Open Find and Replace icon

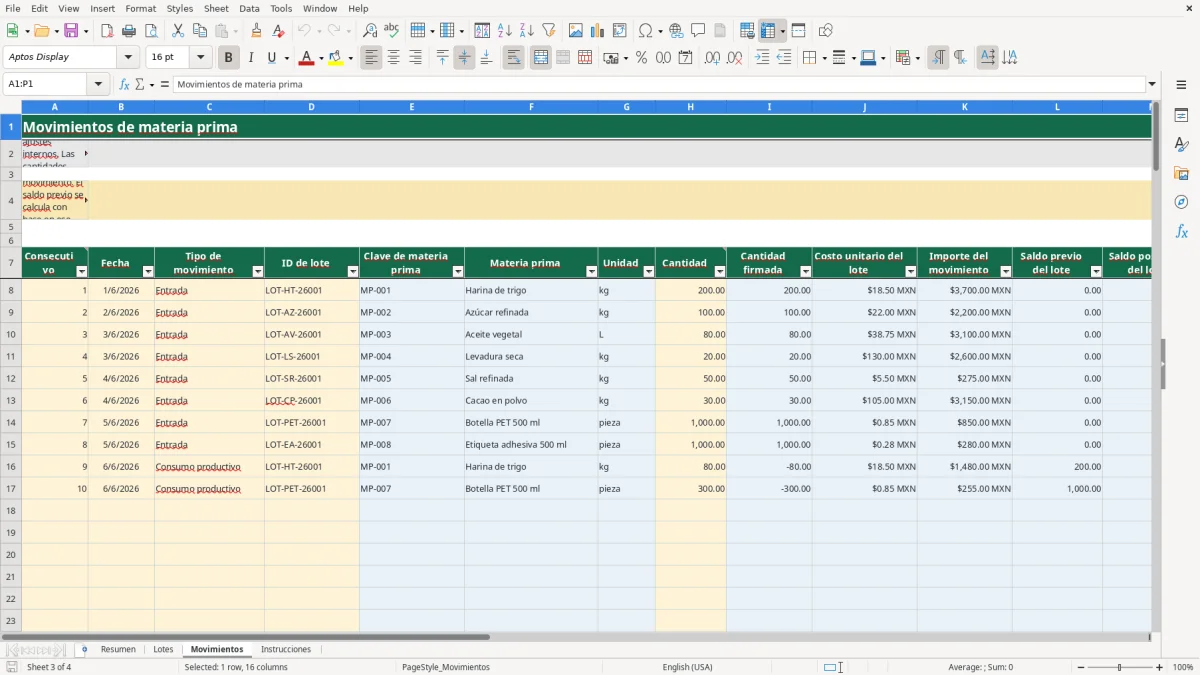370,31
